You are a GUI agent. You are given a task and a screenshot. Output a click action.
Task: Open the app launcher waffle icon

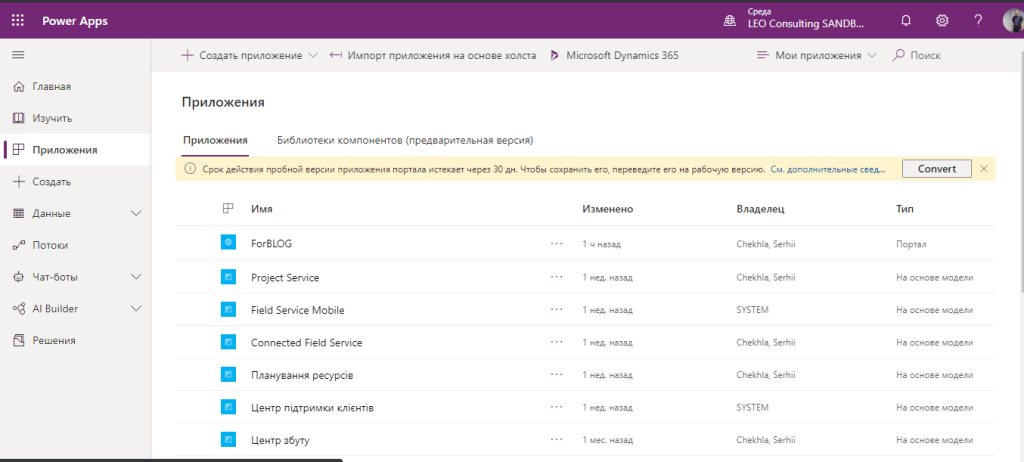tap(19, 21)
